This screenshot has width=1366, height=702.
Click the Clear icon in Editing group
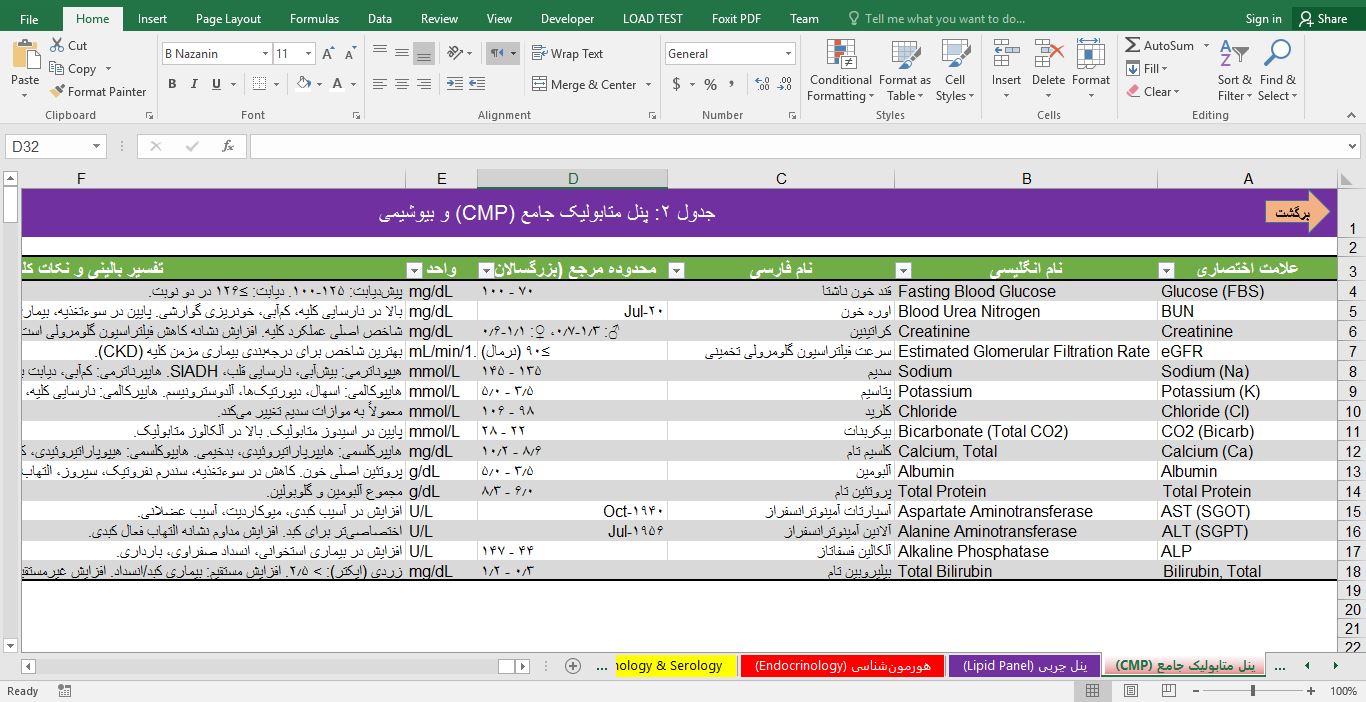pos(1150,91)
